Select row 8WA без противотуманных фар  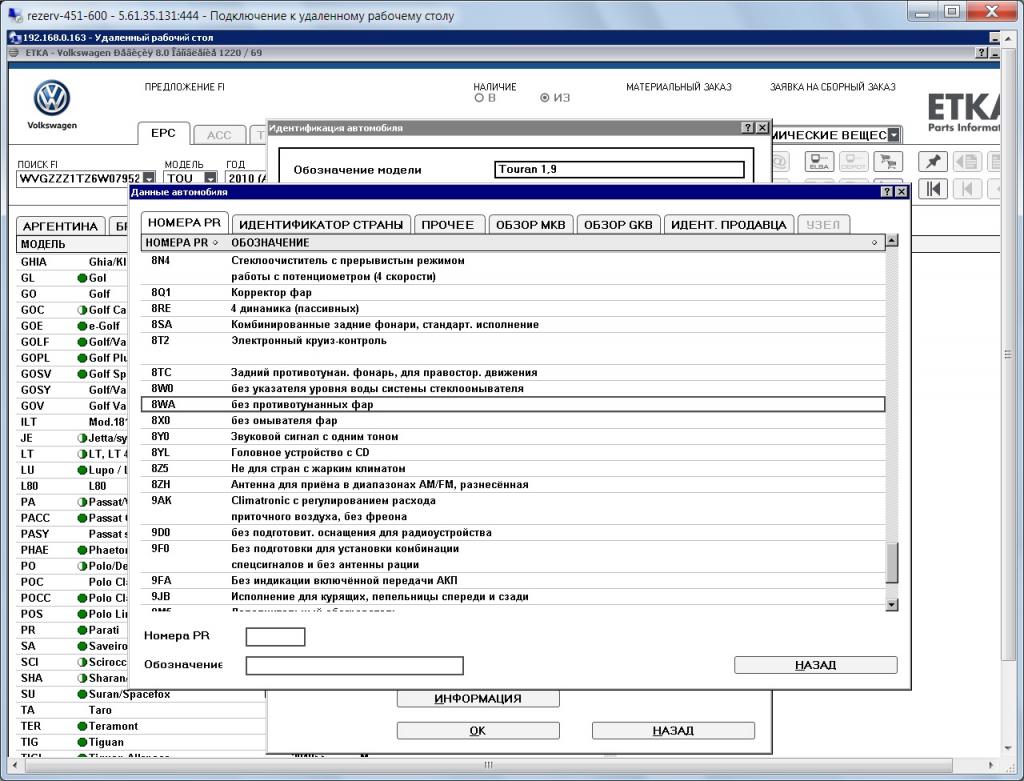[x=513, y=405]
